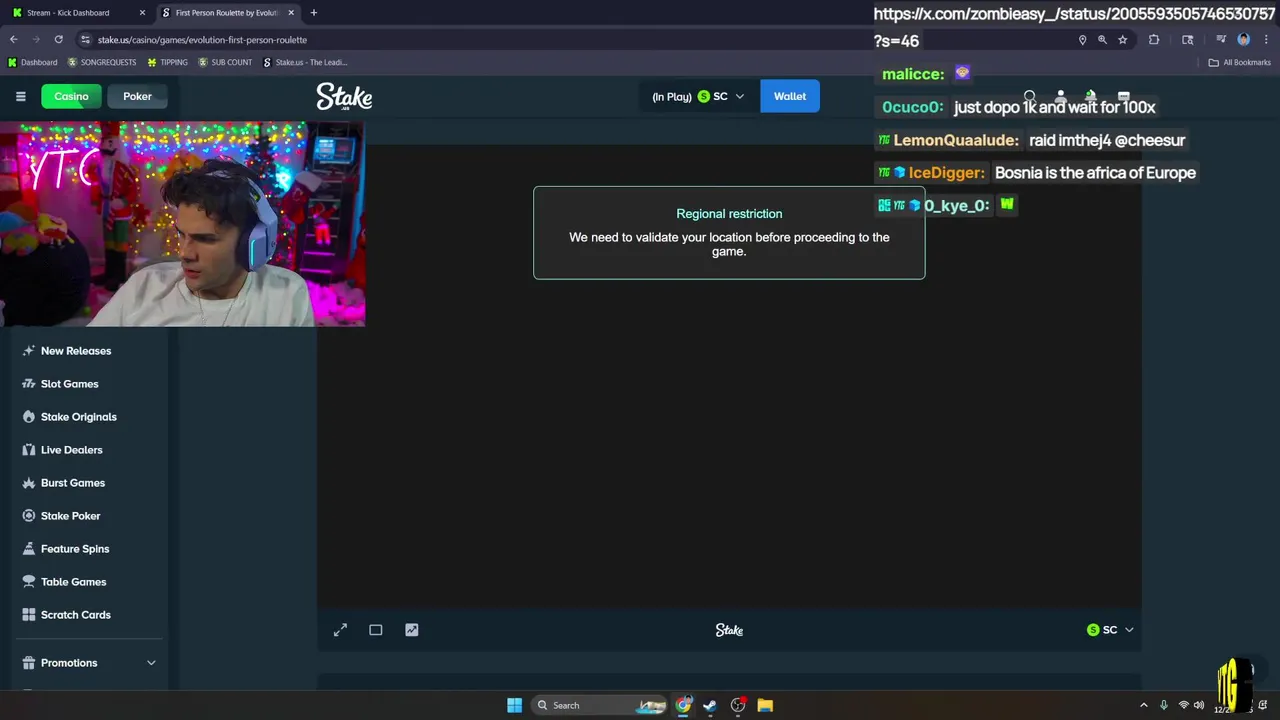Click the Slot Games icon
This screenshot has height=720, width=1280.
(x=29, y=384)
